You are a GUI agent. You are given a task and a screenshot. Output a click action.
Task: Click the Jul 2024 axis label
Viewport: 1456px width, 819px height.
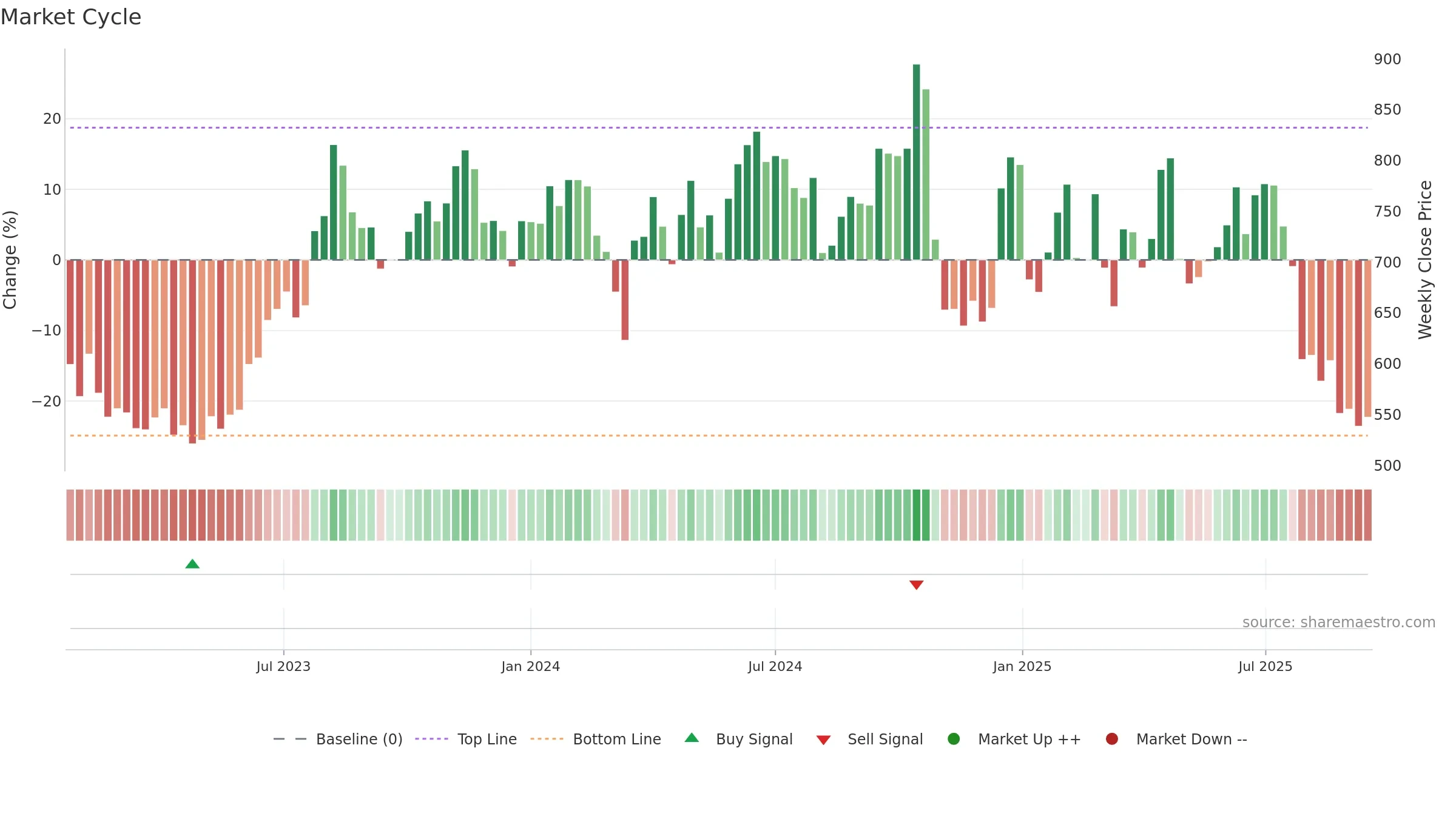(775, 667)
